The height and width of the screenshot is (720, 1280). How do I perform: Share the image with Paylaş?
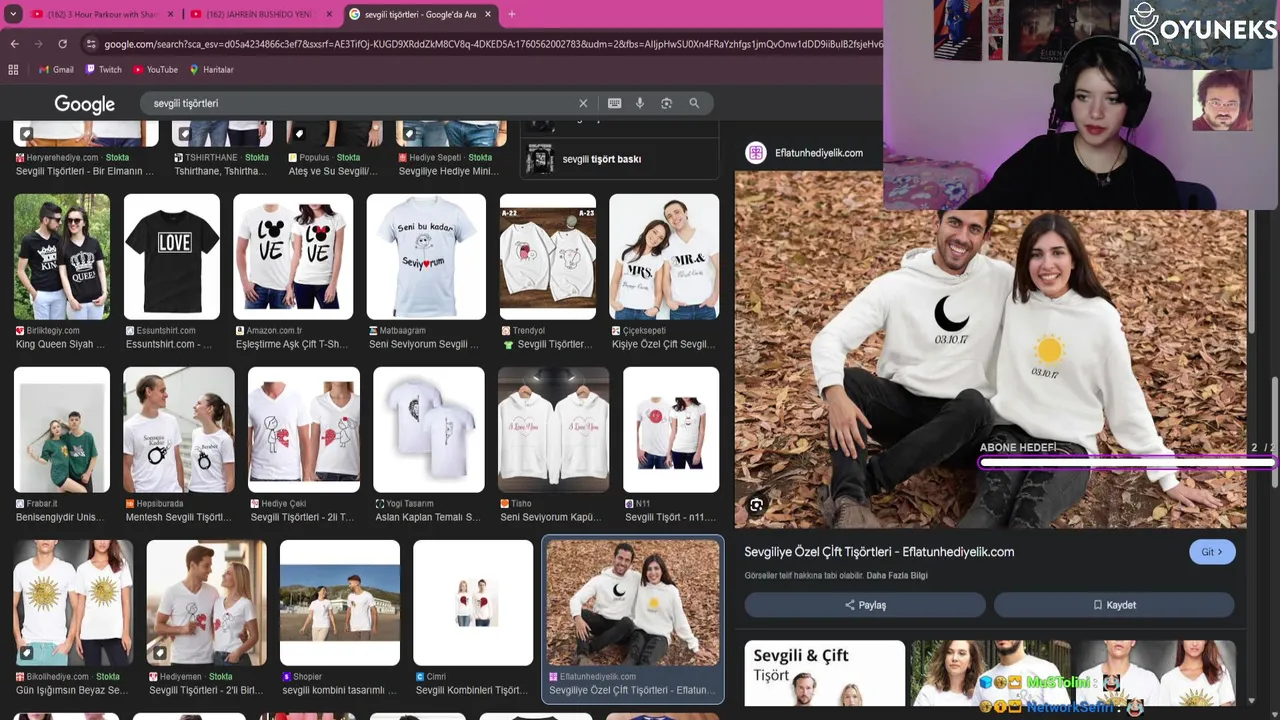pyautogui.click(x=865, y=605)
